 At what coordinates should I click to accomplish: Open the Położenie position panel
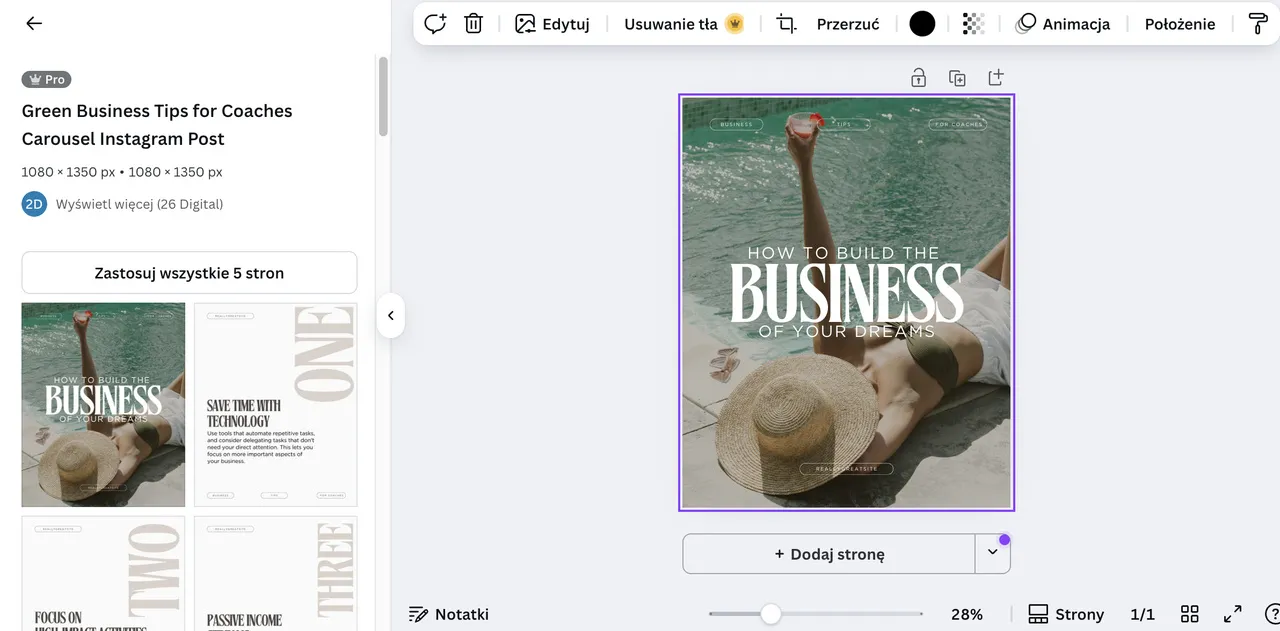click(1180, 24)
